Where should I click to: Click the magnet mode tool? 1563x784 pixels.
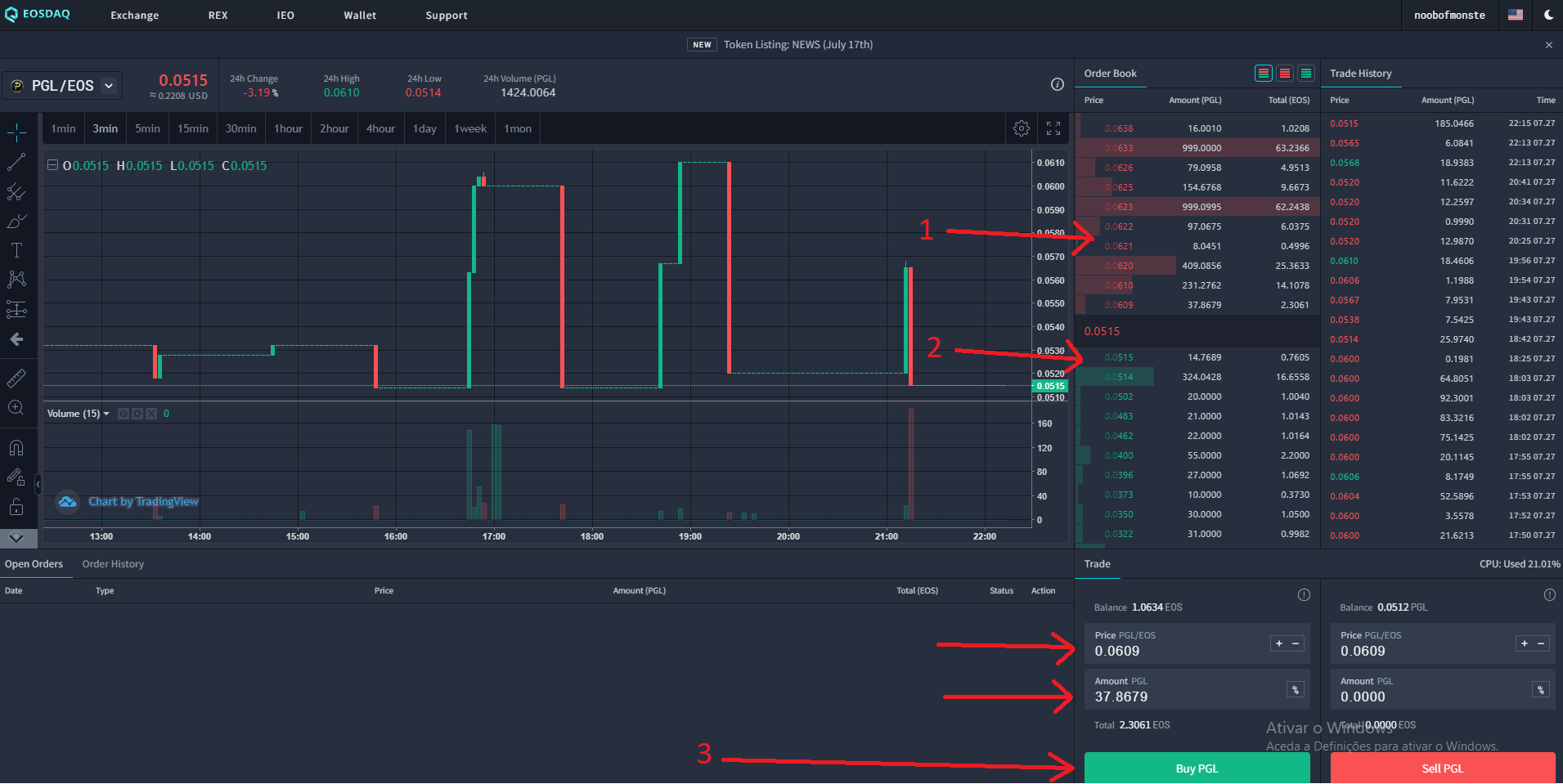[16, 448]
